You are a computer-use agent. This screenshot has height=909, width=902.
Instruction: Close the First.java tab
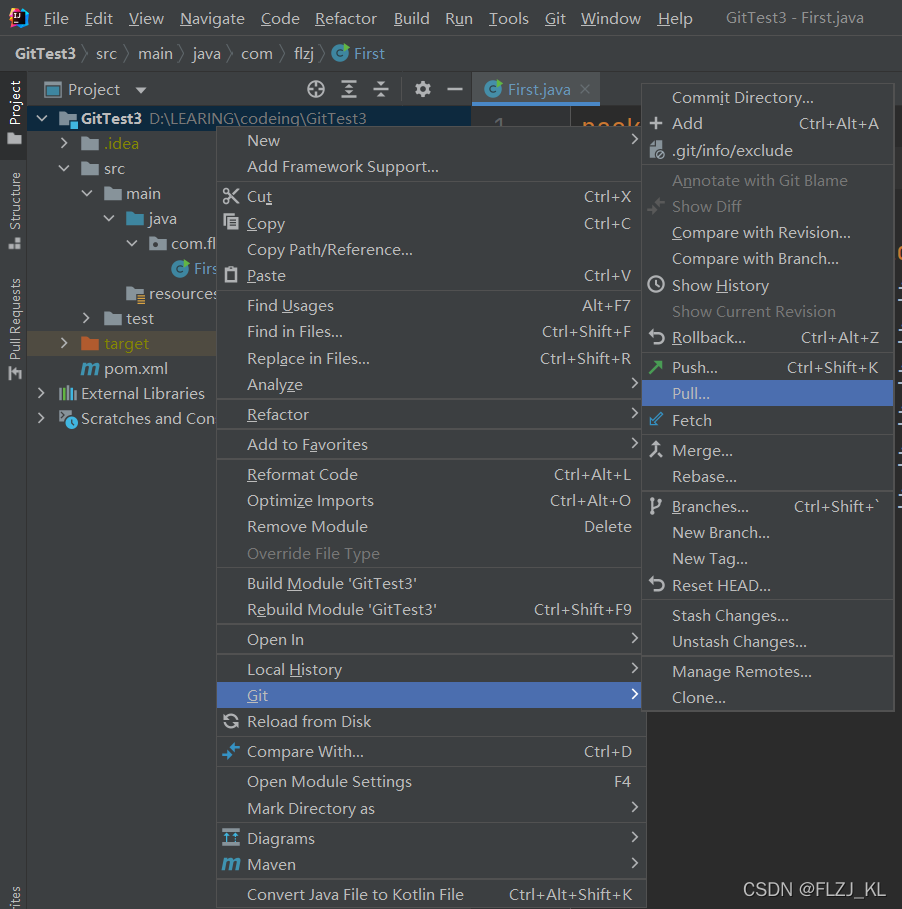click(585, 89)
